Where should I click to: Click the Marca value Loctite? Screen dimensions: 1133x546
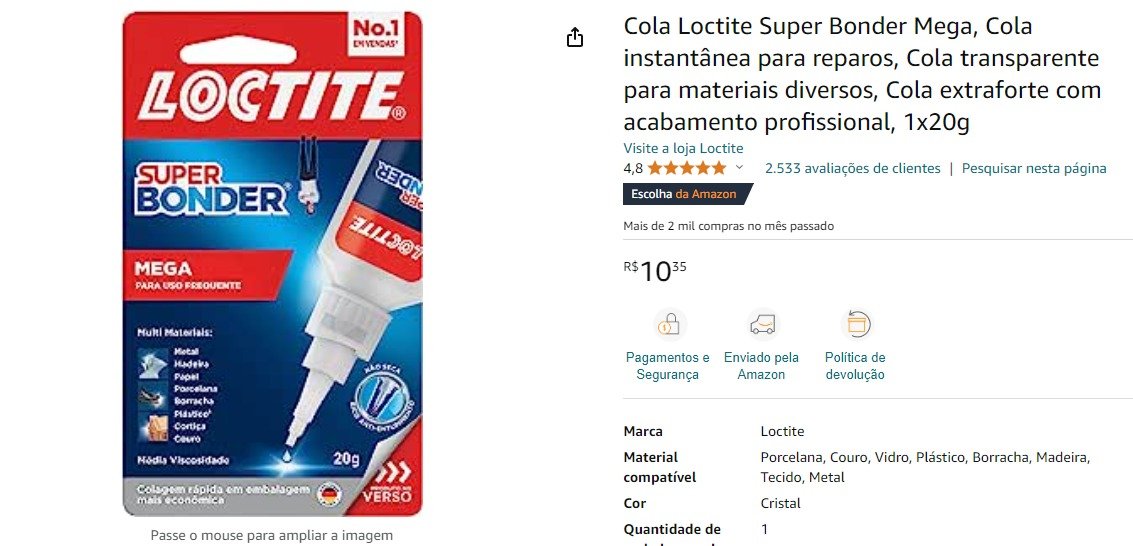pyautogui.click(x=782, y=431)
